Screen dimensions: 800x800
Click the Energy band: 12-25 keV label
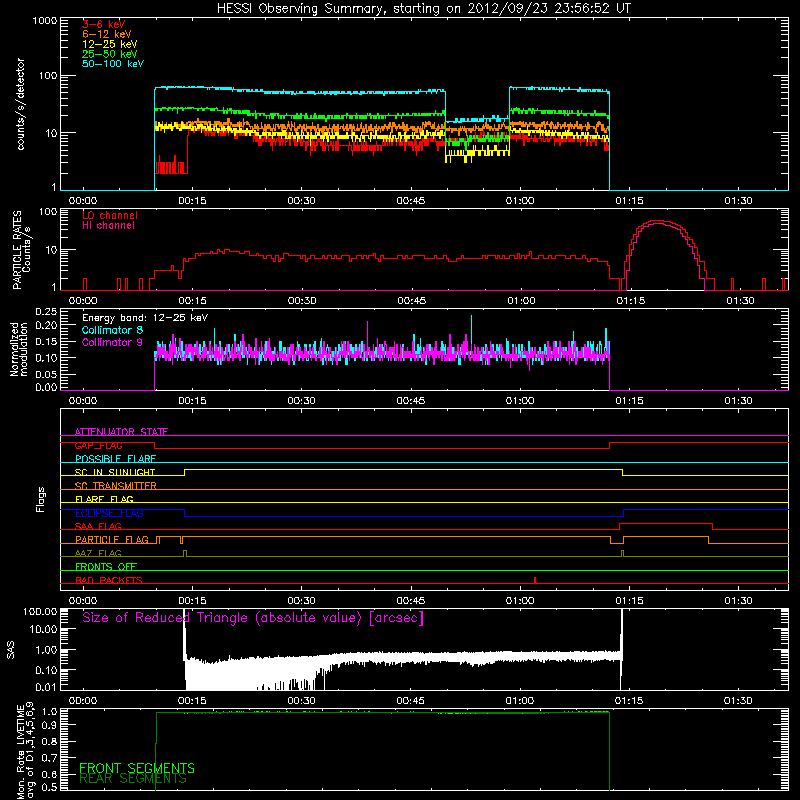[x=145, y=318]
